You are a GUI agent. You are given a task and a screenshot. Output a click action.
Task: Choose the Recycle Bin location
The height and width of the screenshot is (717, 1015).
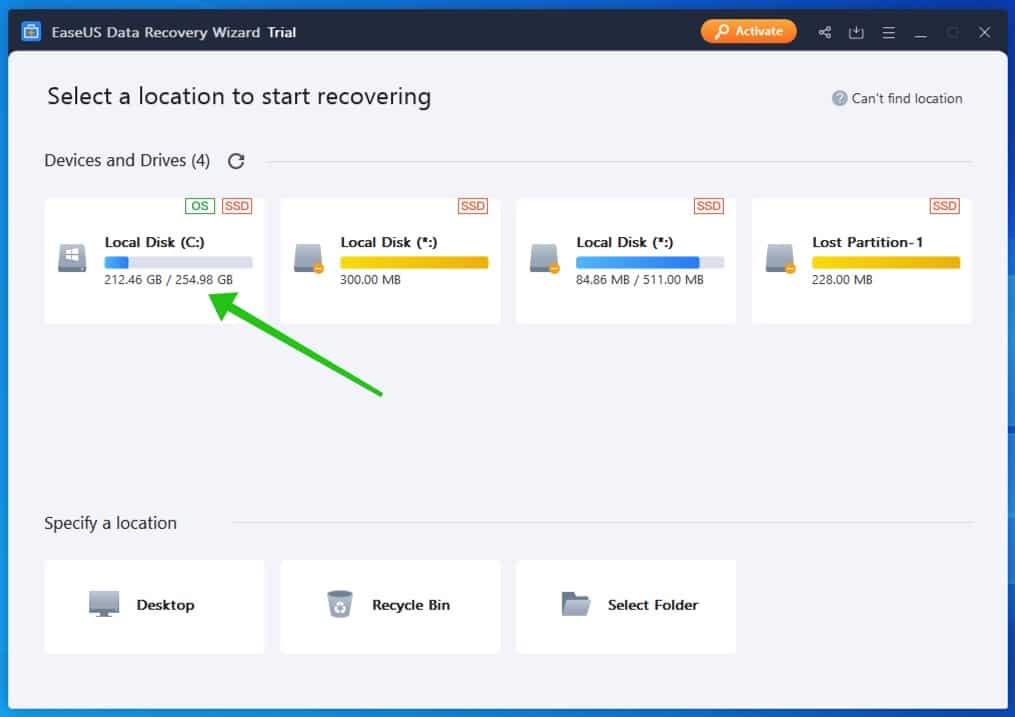click(x=390, y=606)
